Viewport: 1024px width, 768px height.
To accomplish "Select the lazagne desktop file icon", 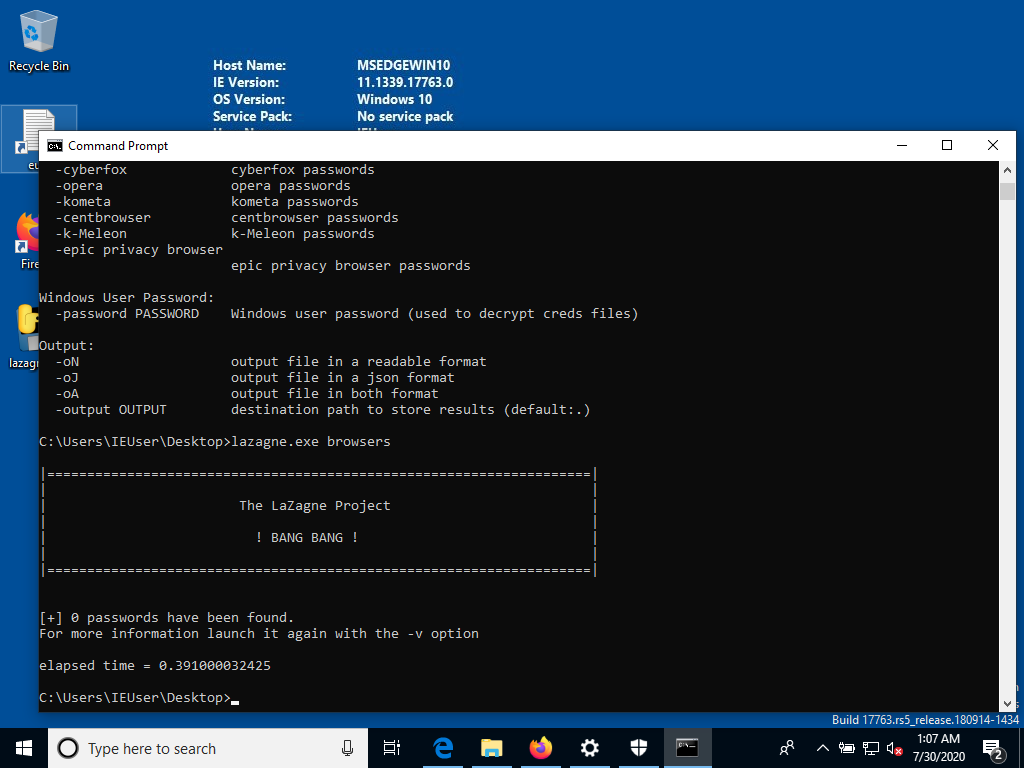I will coord(25,337).
